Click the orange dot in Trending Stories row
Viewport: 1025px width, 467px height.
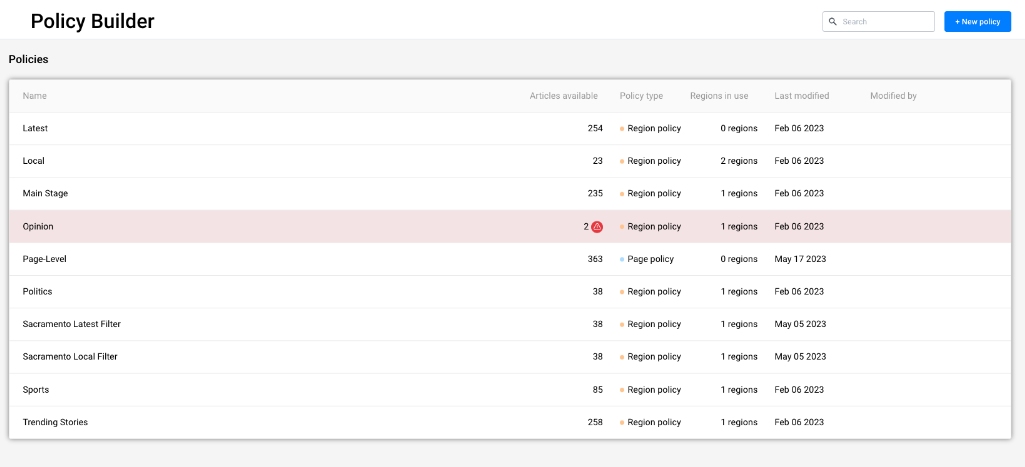click(622, 423)
